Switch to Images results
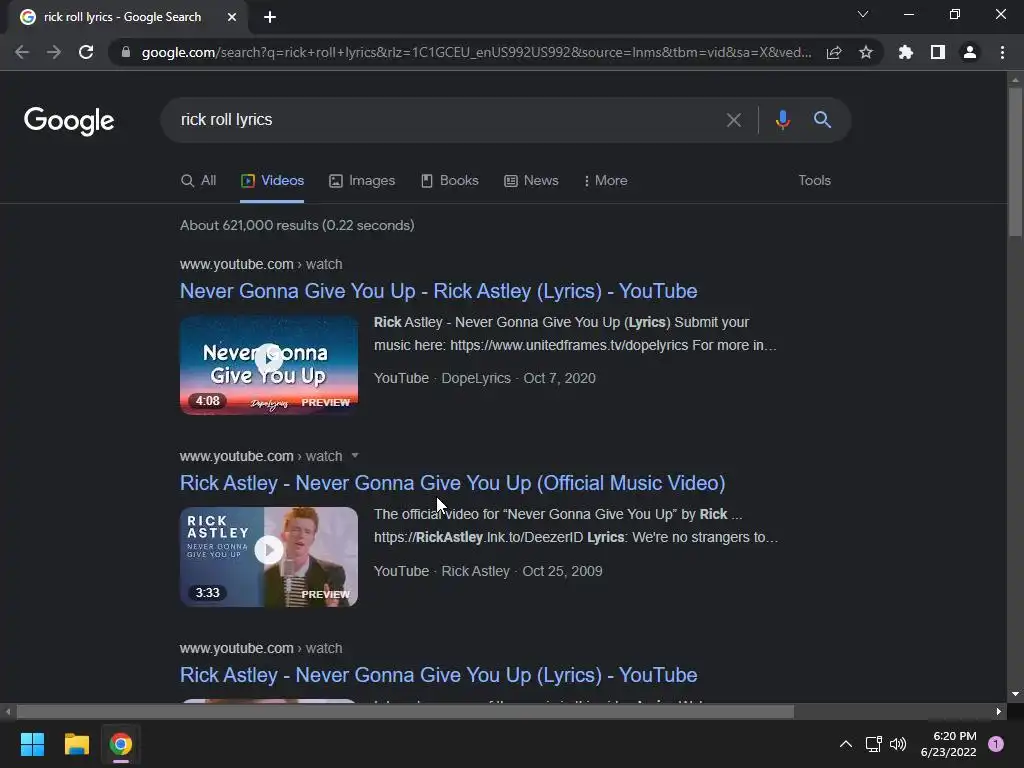1024x768 pixels. 362,180
